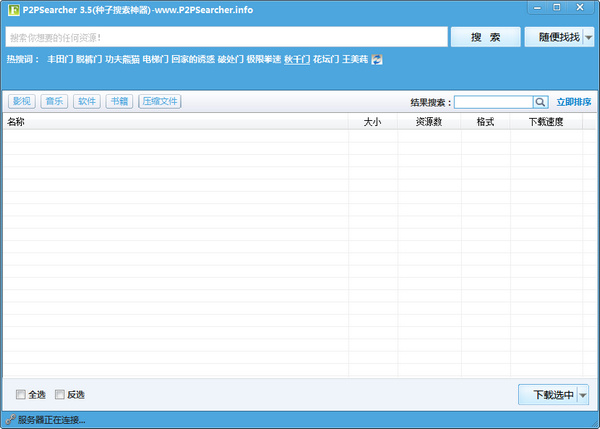
Task: Select the 影视 category tab
Action: point(21,102)
